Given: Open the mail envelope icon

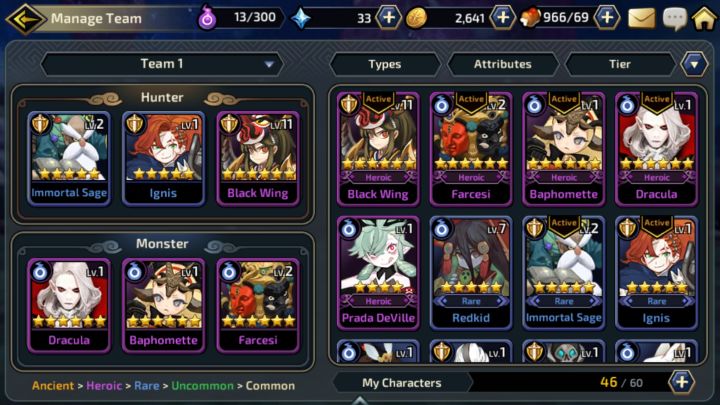Looking at the screenshot, I should (641, 18).
